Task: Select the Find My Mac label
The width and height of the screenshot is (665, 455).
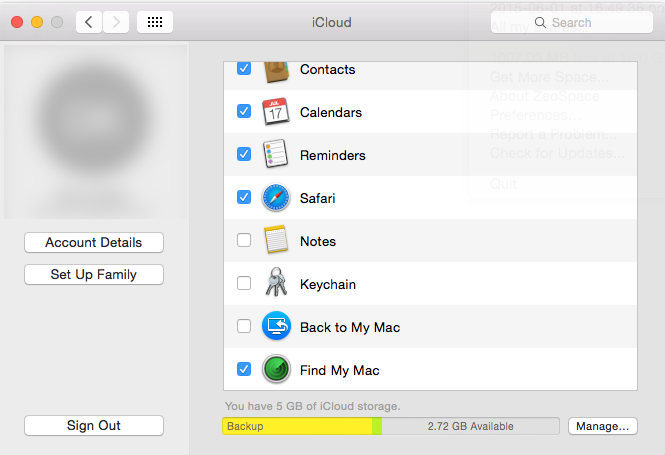Action: [x=340, y=370]
